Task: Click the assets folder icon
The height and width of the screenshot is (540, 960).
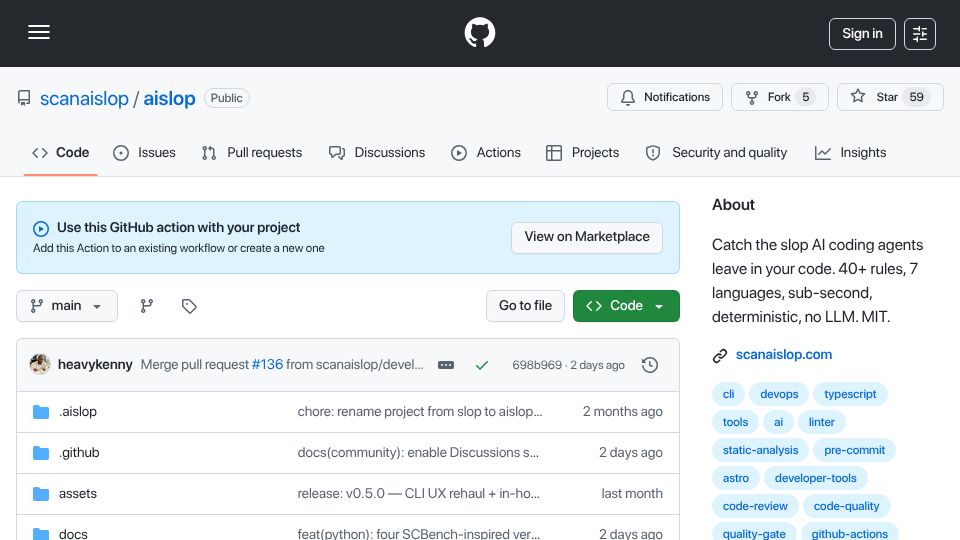Action: pyautogui.click(x=41, y=494)
